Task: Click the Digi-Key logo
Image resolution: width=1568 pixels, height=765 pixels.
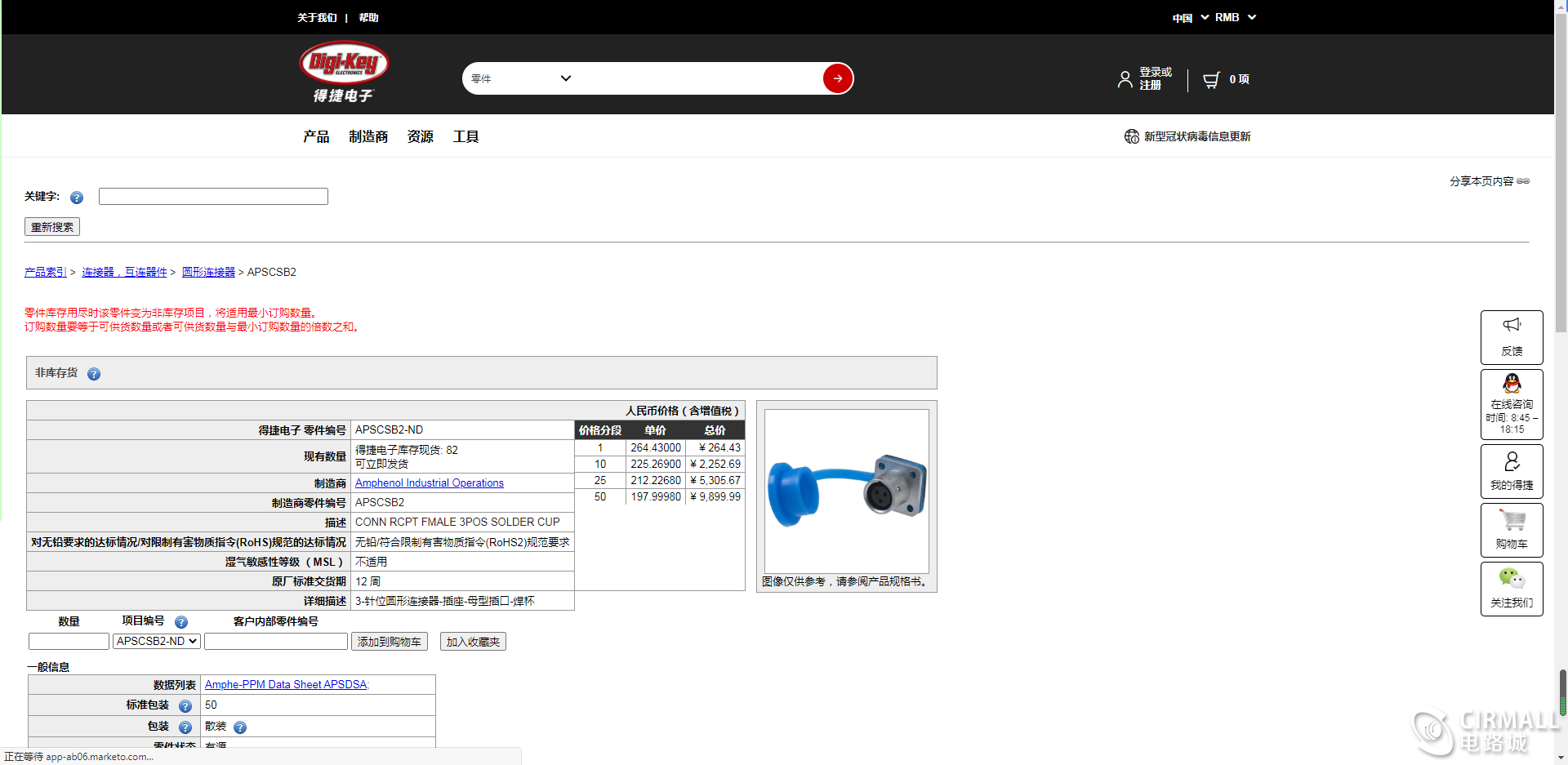Action: tap(344, 72)
